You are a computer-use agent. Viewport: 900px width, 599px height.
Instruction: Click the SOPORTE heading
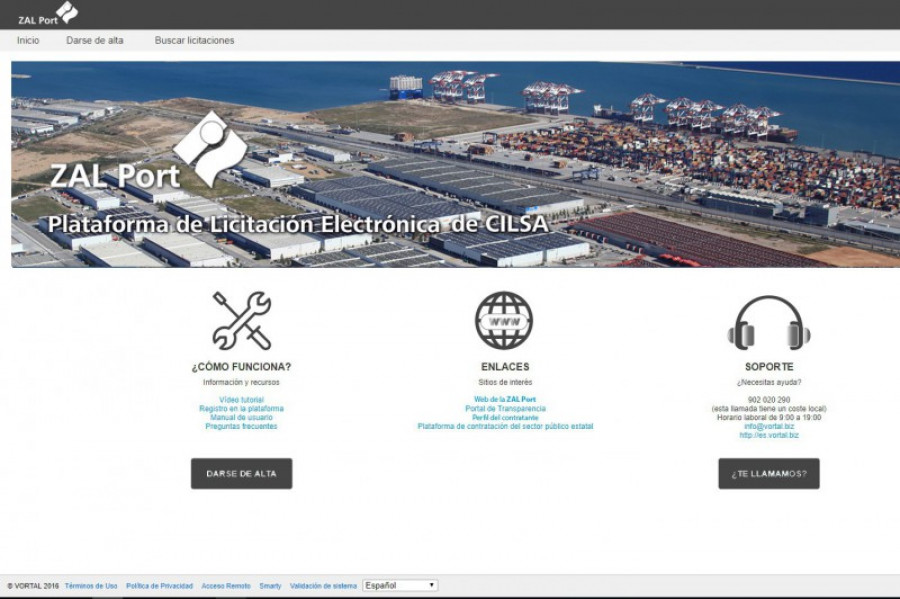pyautogui.click(x=769, y=367)
